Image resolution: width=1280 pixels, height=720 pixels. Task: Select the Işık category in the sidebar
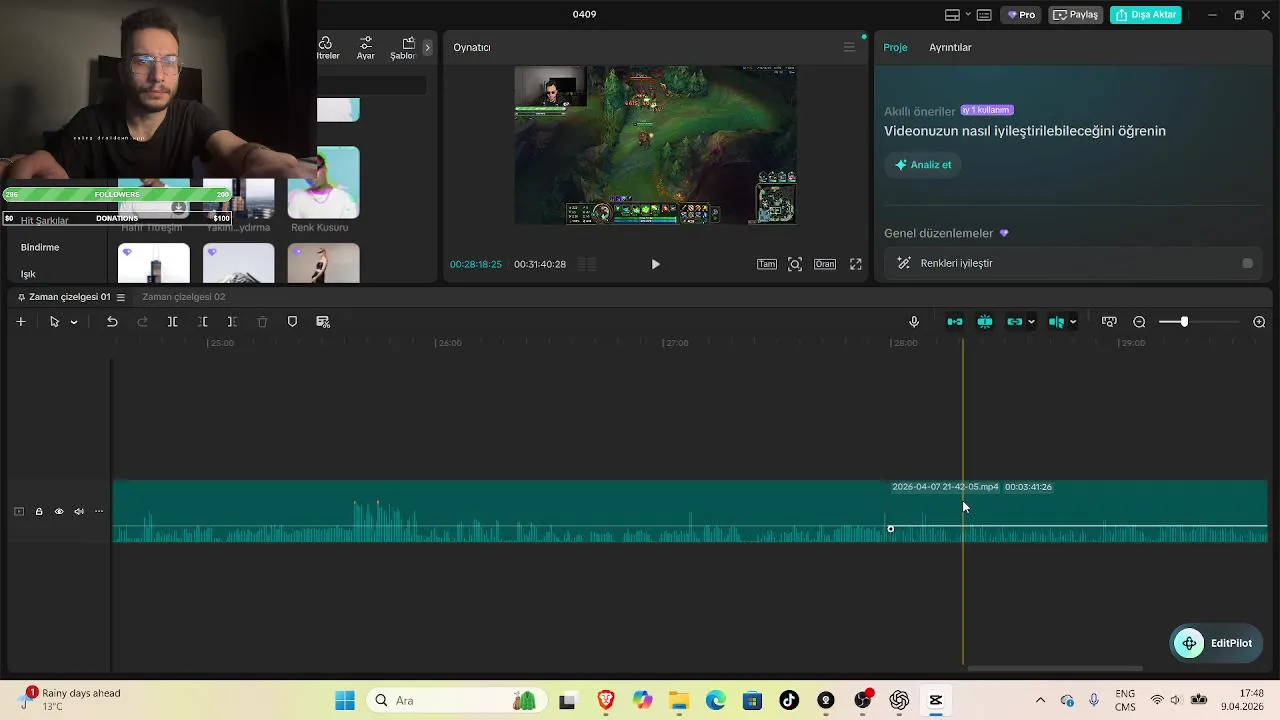point(28,274)
